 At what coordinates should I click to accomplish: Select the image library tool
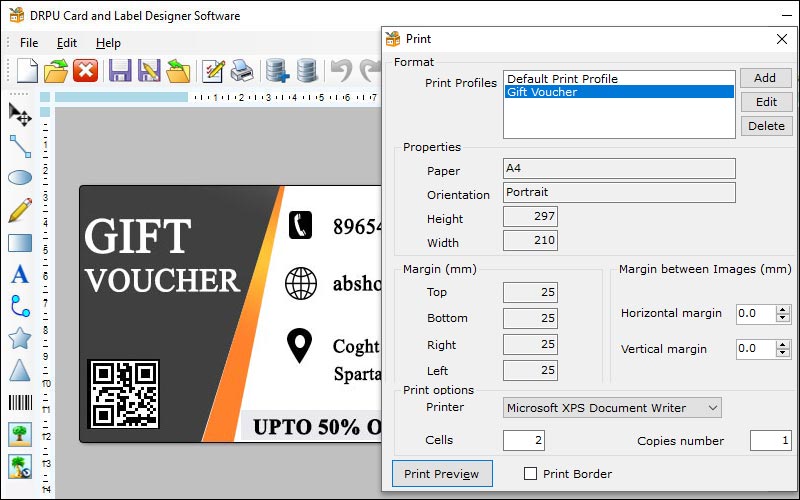click(20, 466)
